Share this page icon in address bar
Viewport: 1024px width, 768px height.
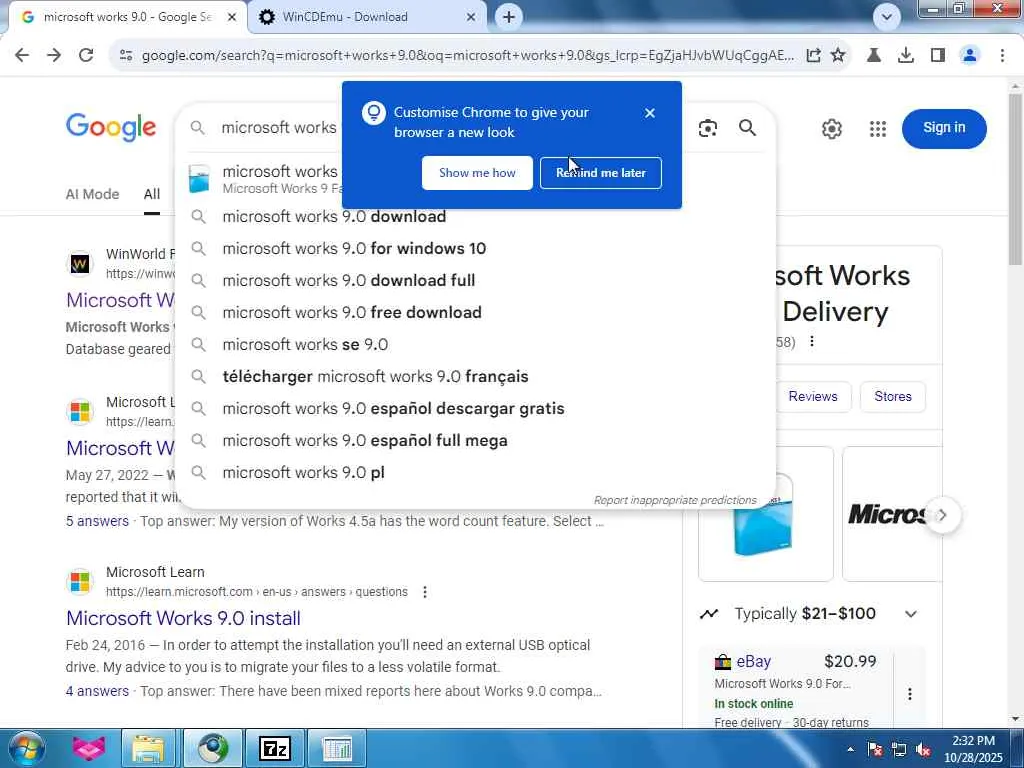coord(813,56)
